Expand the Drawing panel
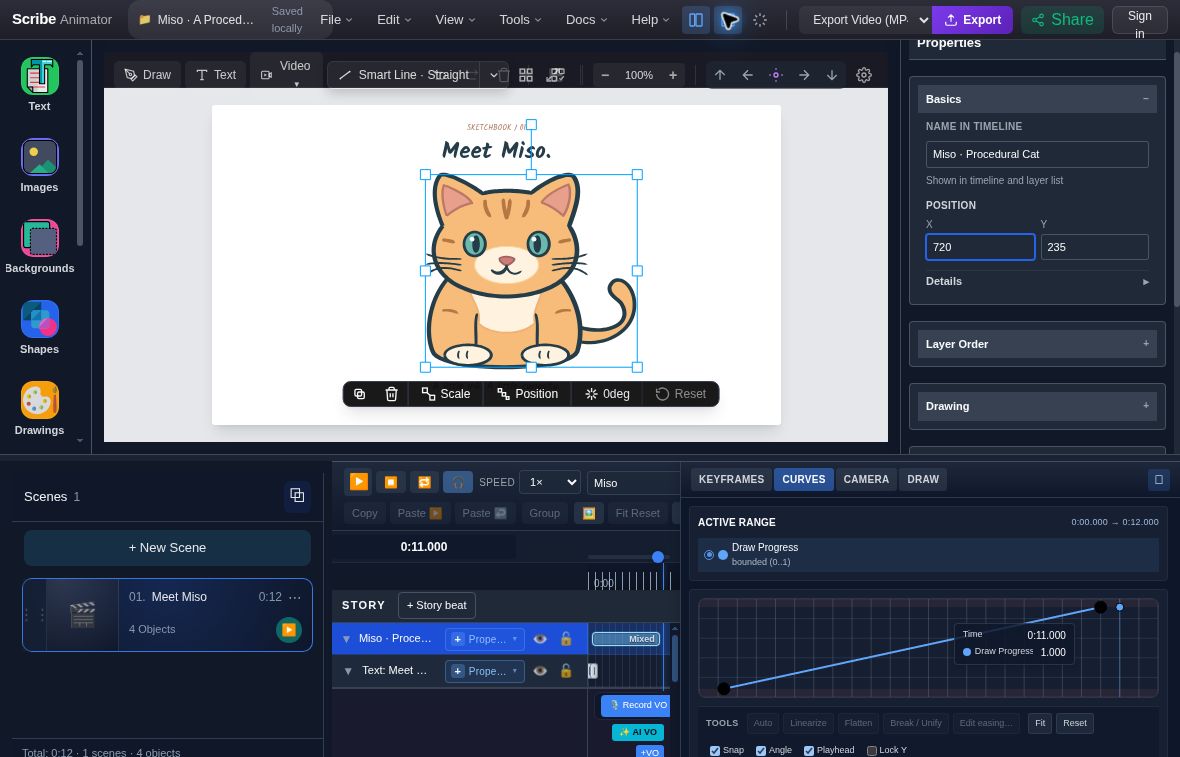The image size is (1180, 757). 1037,406
